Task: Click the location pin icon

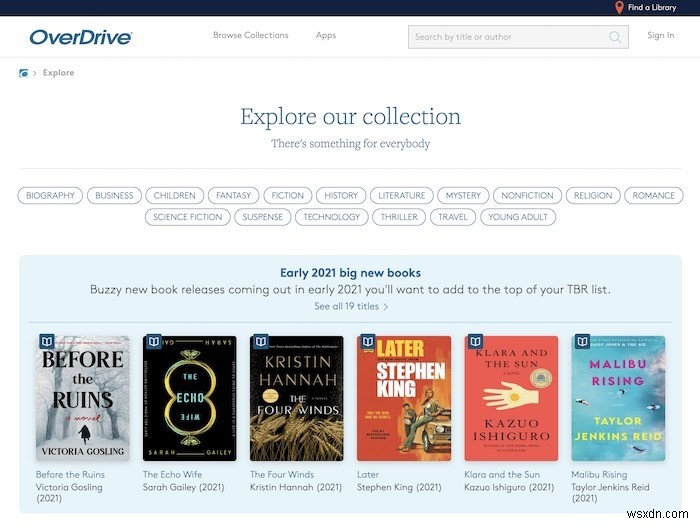Action: pyautogui.click(x=619, y=7)
